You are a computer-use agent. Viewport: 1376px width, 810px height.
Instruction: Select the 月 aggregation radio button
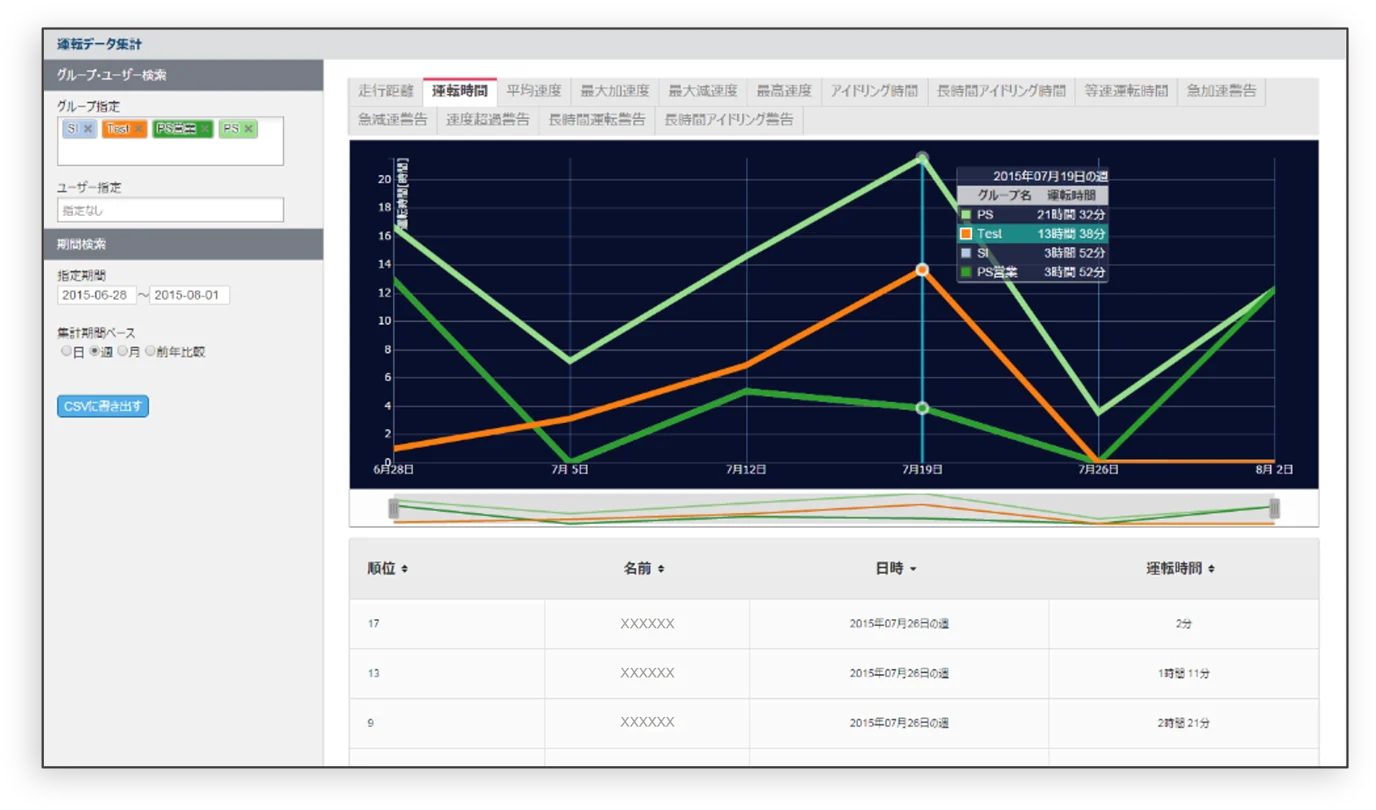123,351
